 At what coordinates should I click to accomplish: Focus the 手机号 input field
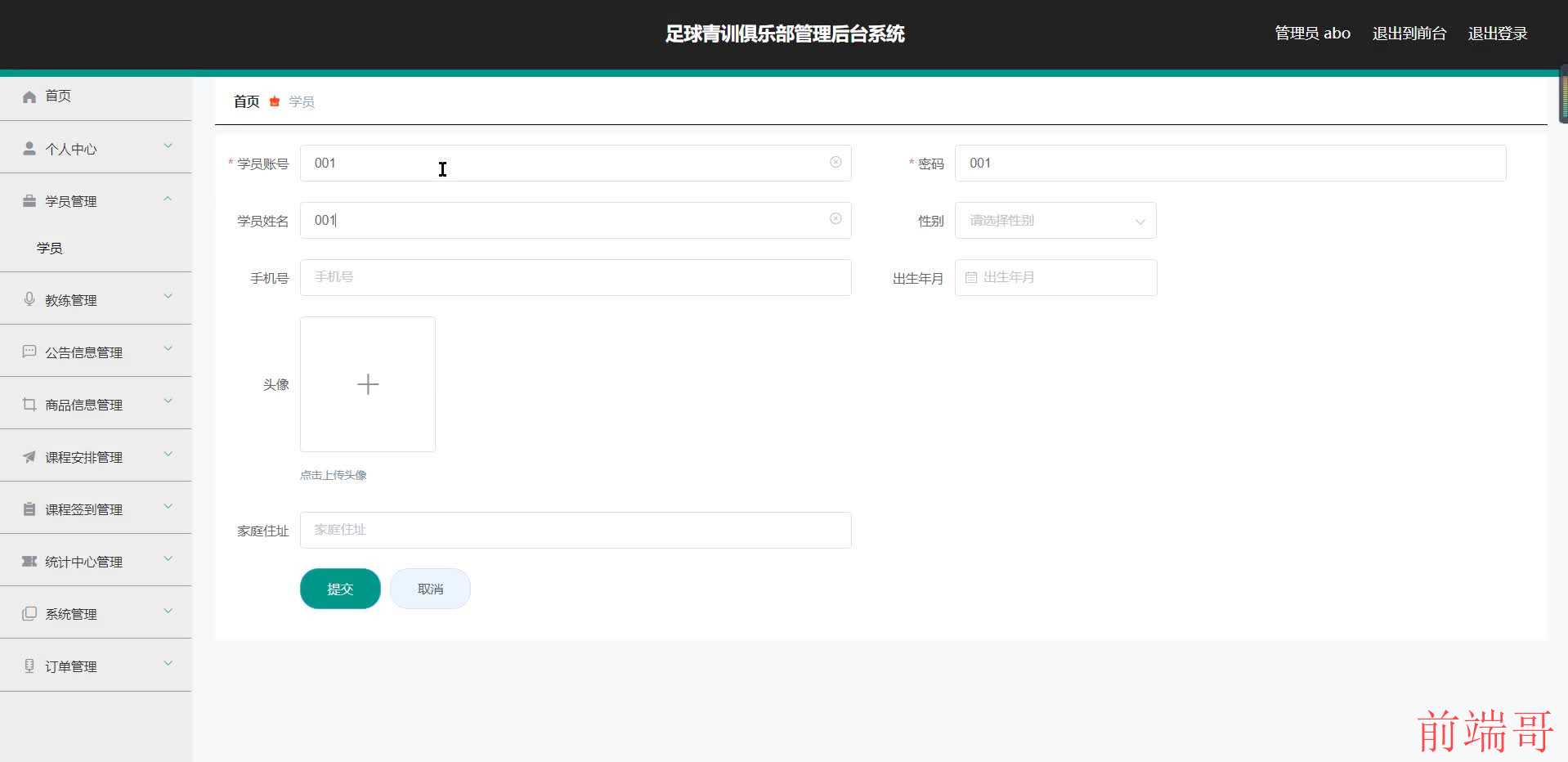[576, 277]
